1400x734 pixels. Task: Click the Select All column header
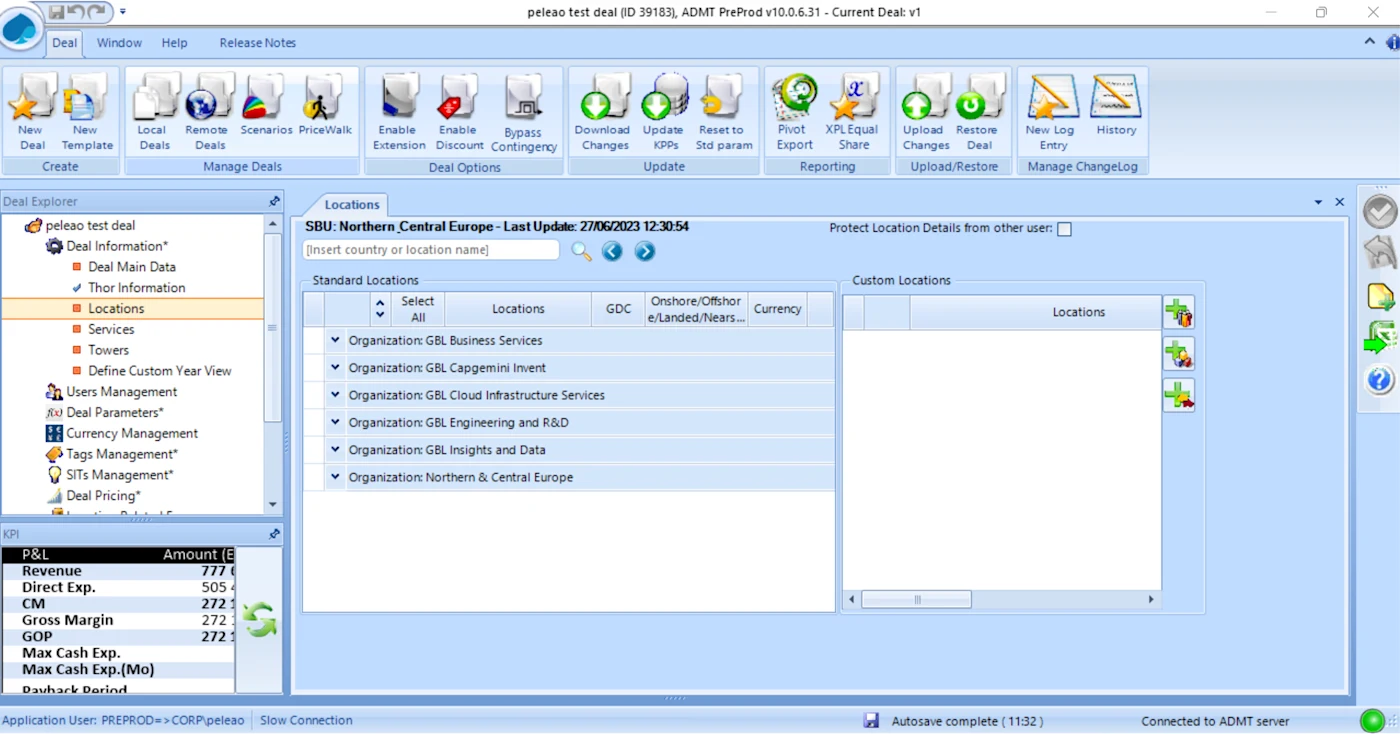point(418,309)
